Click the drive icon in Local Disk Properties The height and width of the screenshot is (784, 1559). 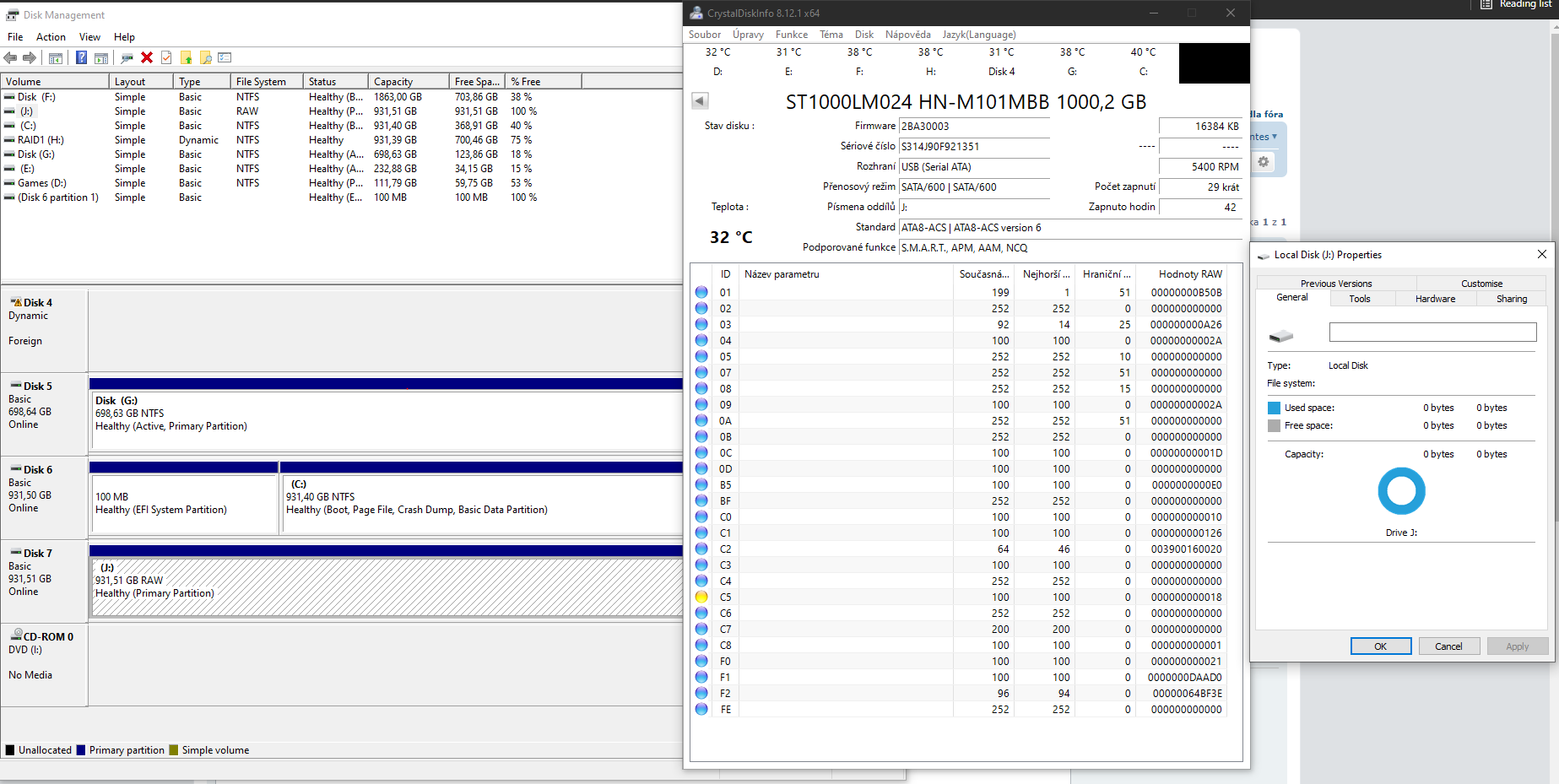point(1280,336)
